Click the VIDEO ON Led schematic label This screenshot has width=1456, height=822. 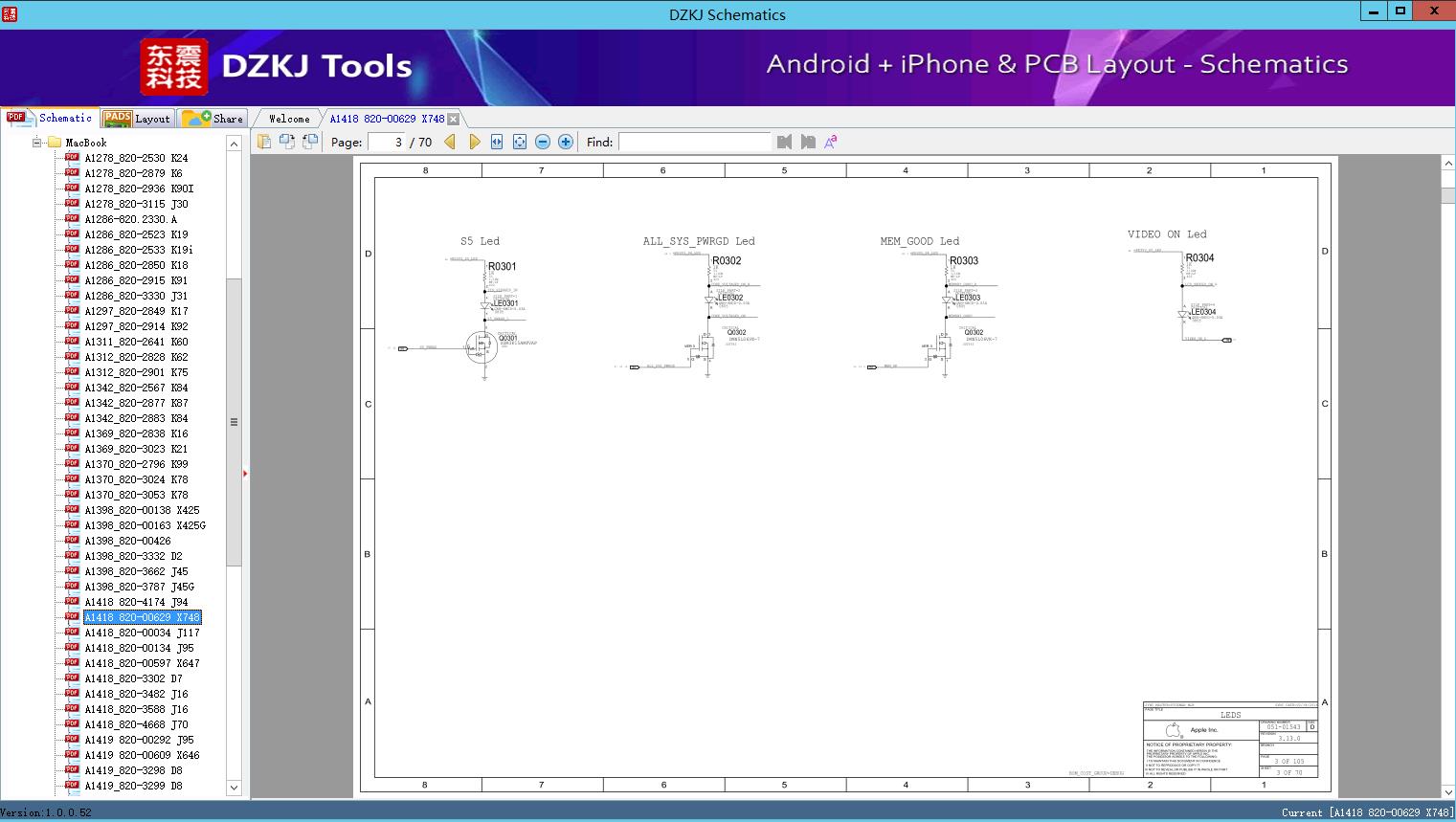(1167, 233)
